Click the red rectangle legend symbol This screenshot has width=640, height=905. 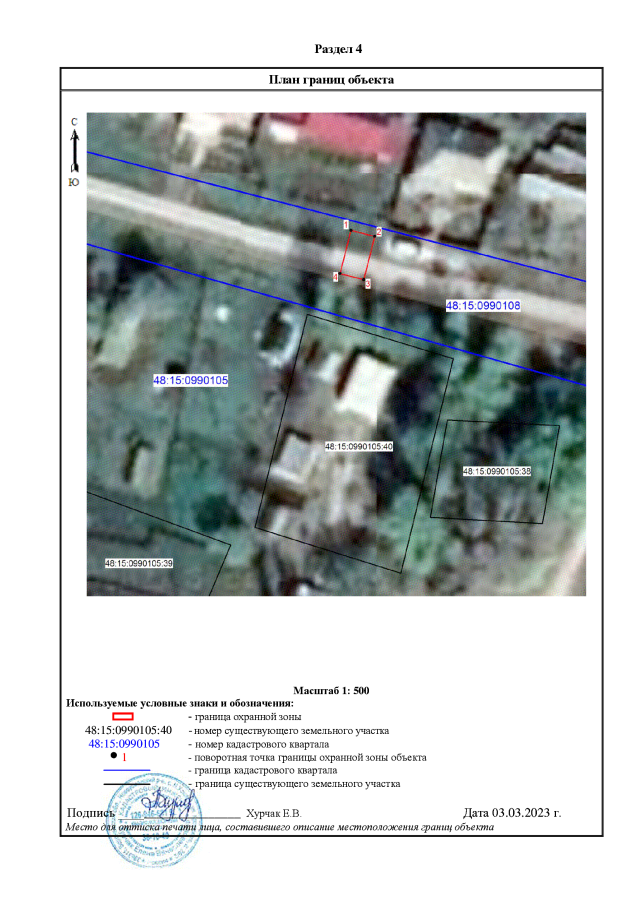pyautogui.click(x=122, y=716)
